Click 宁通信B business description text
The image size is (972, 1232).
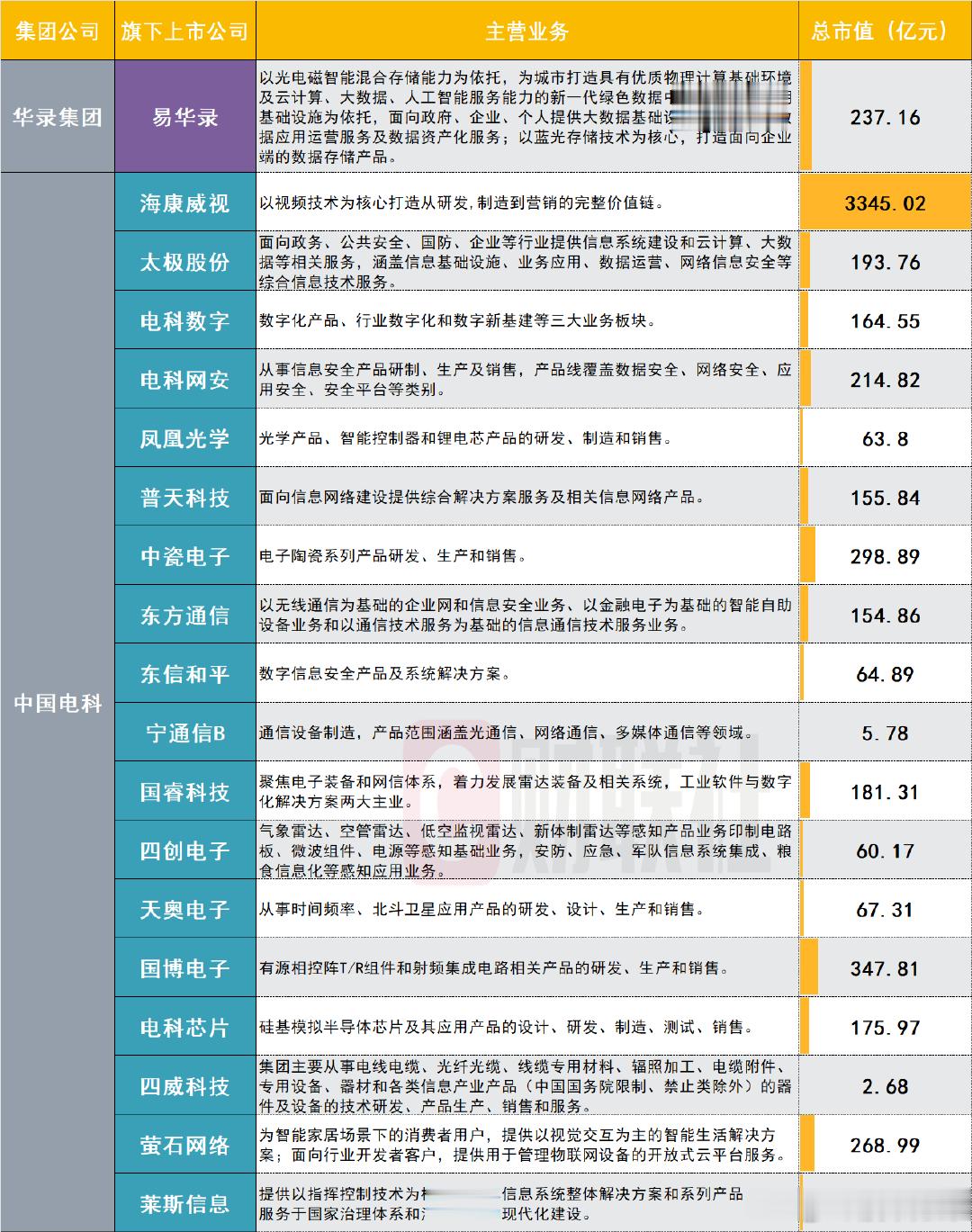click(x=507, y=733)
